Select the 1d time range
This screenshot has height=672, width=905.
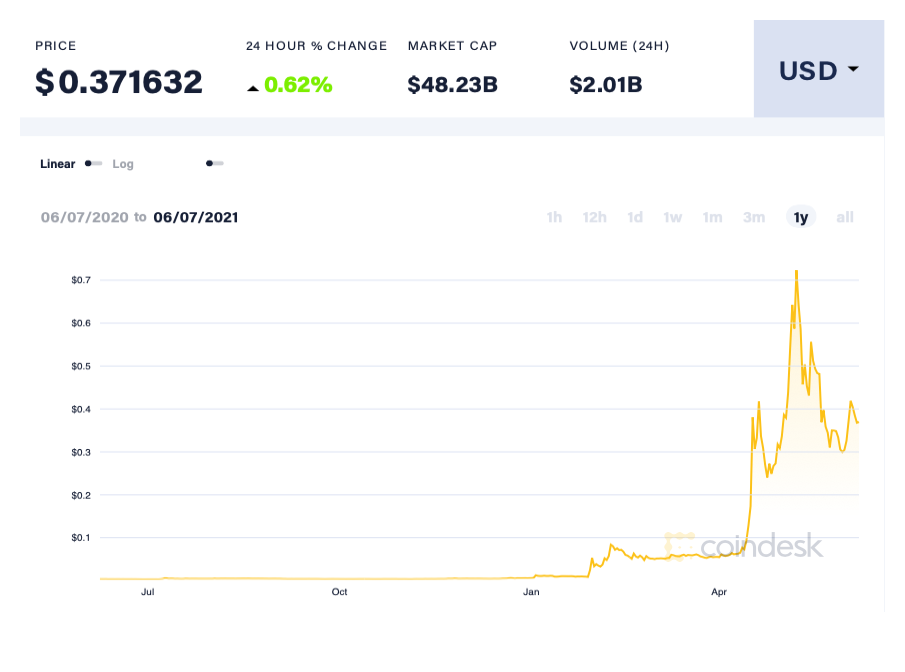pos(635,217)
